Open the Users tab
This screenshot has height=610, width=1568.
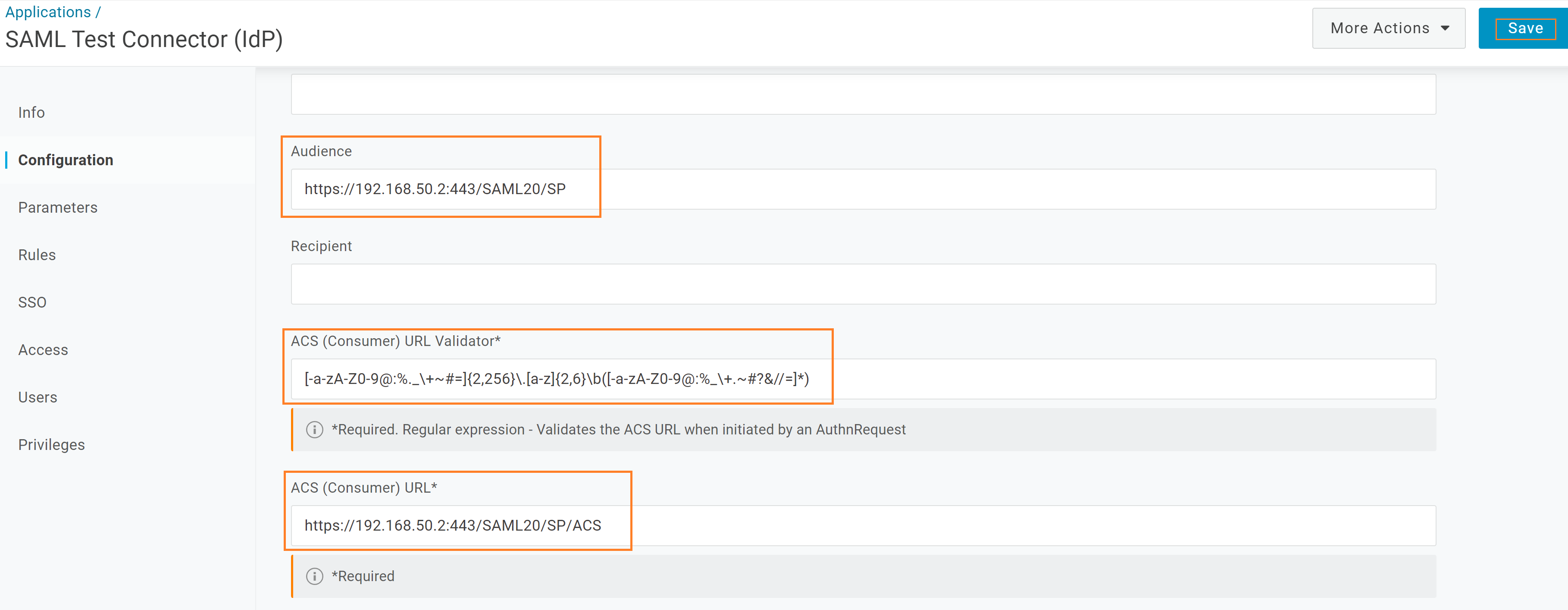click(38, 397)
